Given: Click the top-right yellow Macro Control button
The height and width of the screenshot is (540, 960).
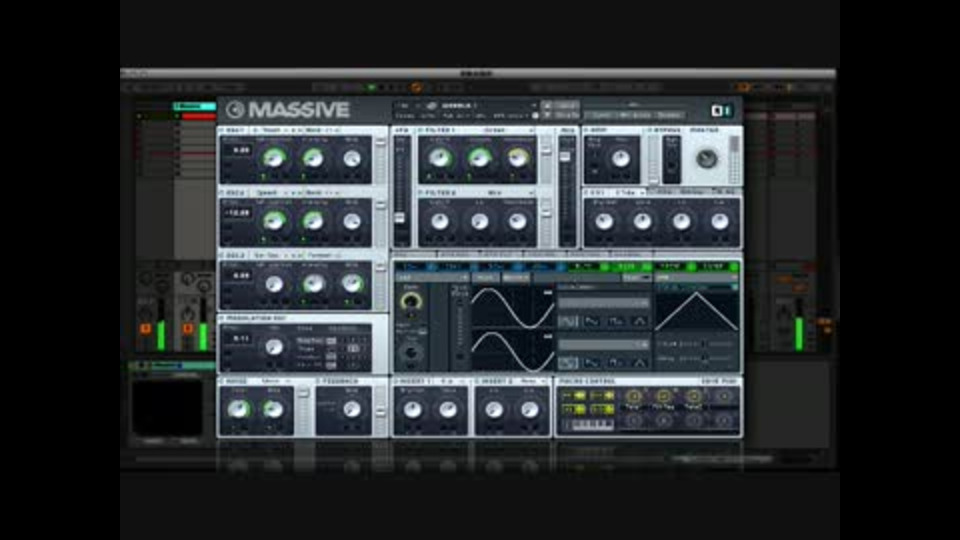Looking at the screenshot, I should point(602,396).
